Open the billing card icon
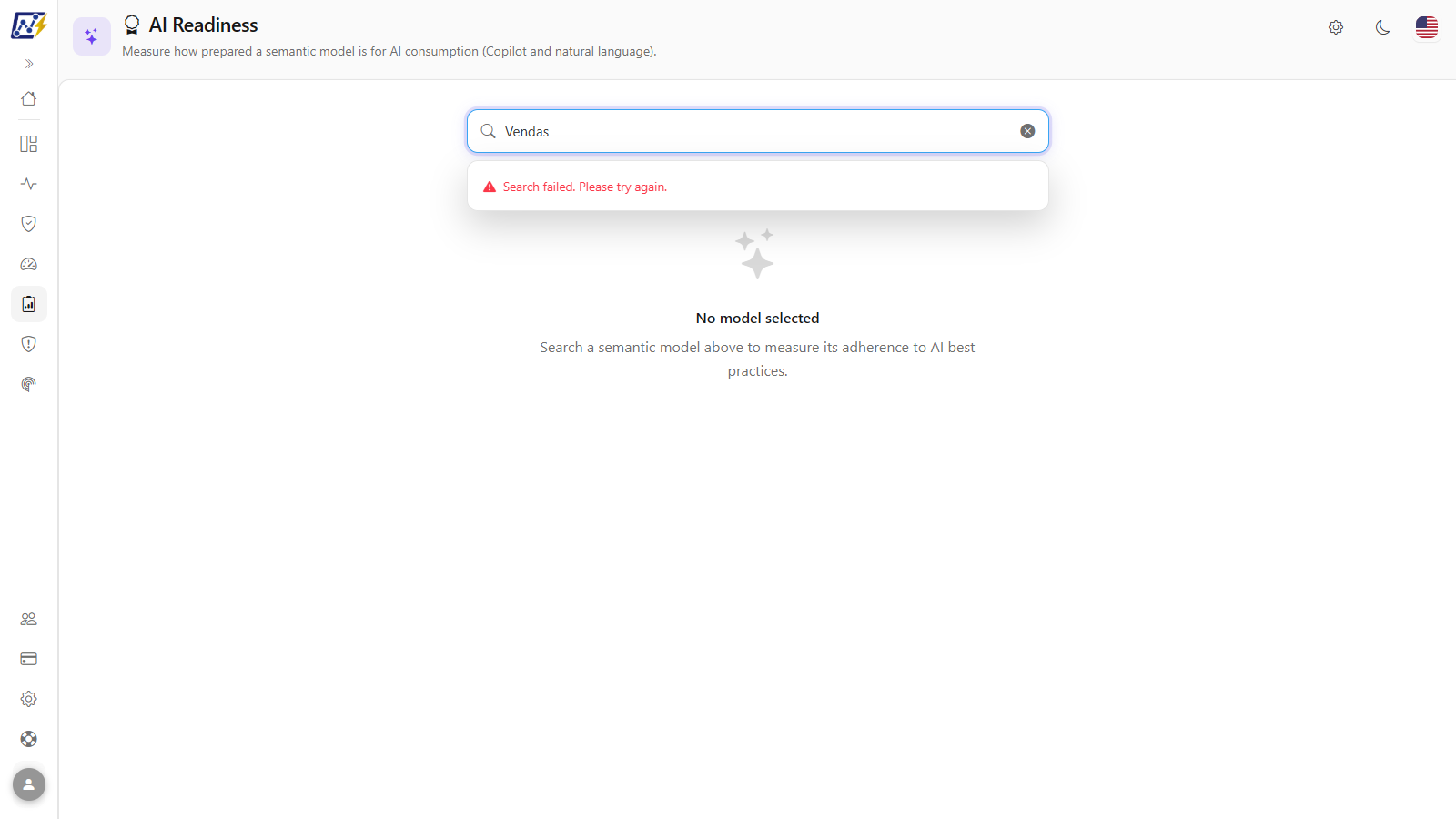Image resolution: width=1456 pixels, height=819 pixels. pos(29,659)
